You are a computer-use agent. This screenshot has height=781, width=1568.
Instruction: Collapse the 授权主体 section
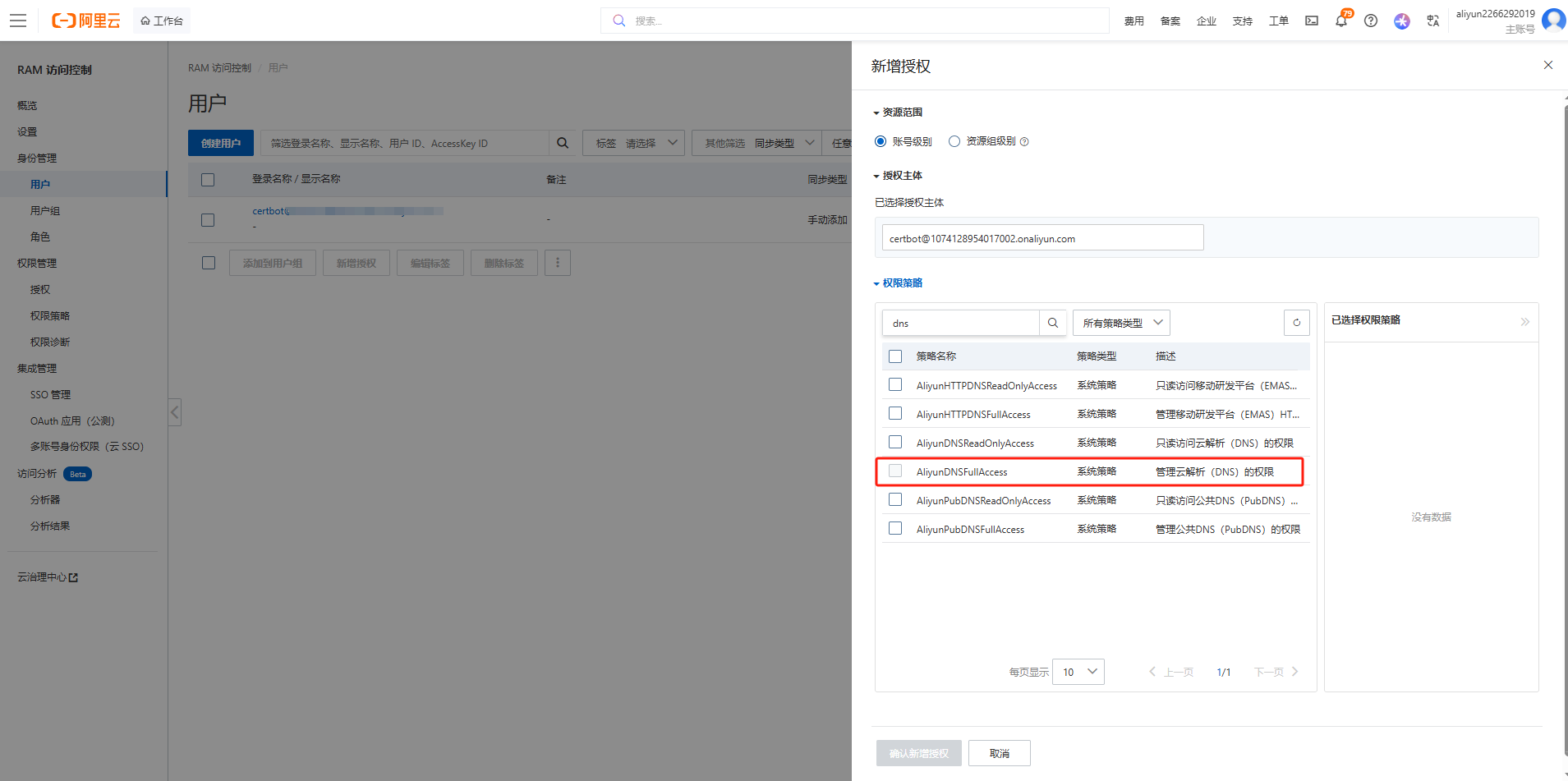pyautogui.click(x=898, y=176)
